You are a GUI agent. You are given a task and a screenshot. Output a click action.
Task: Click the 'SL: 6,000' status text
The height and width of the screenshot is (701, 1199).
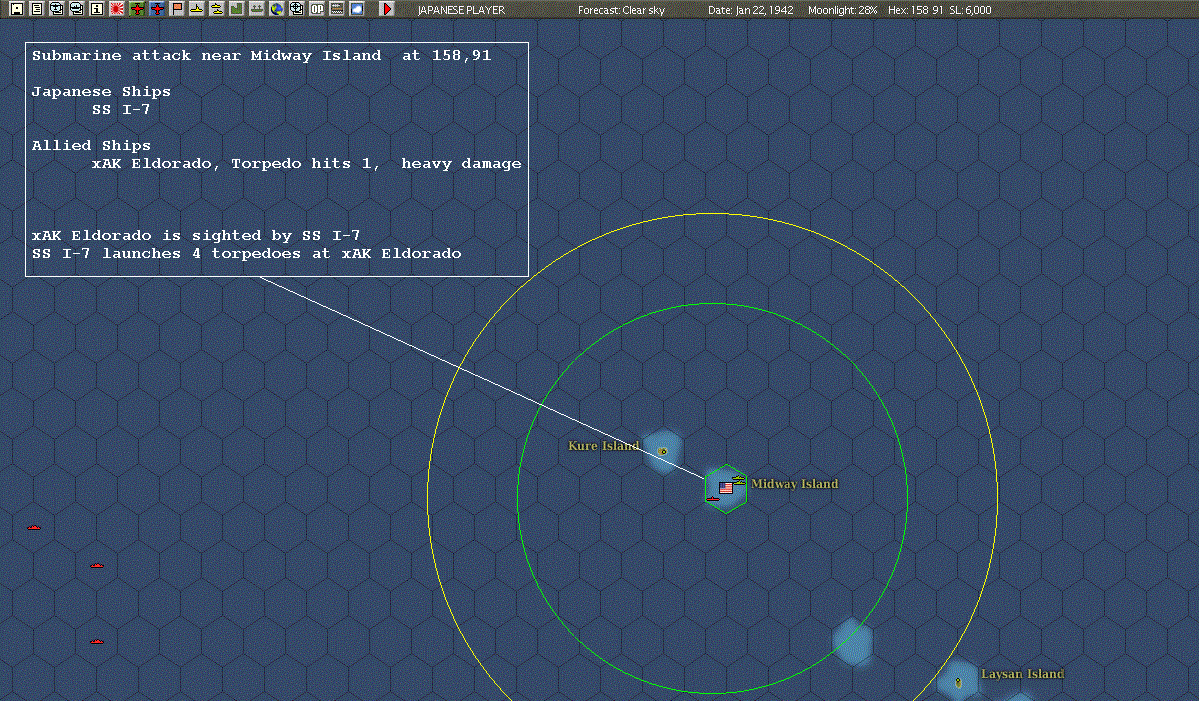click(x=970, y=10)
